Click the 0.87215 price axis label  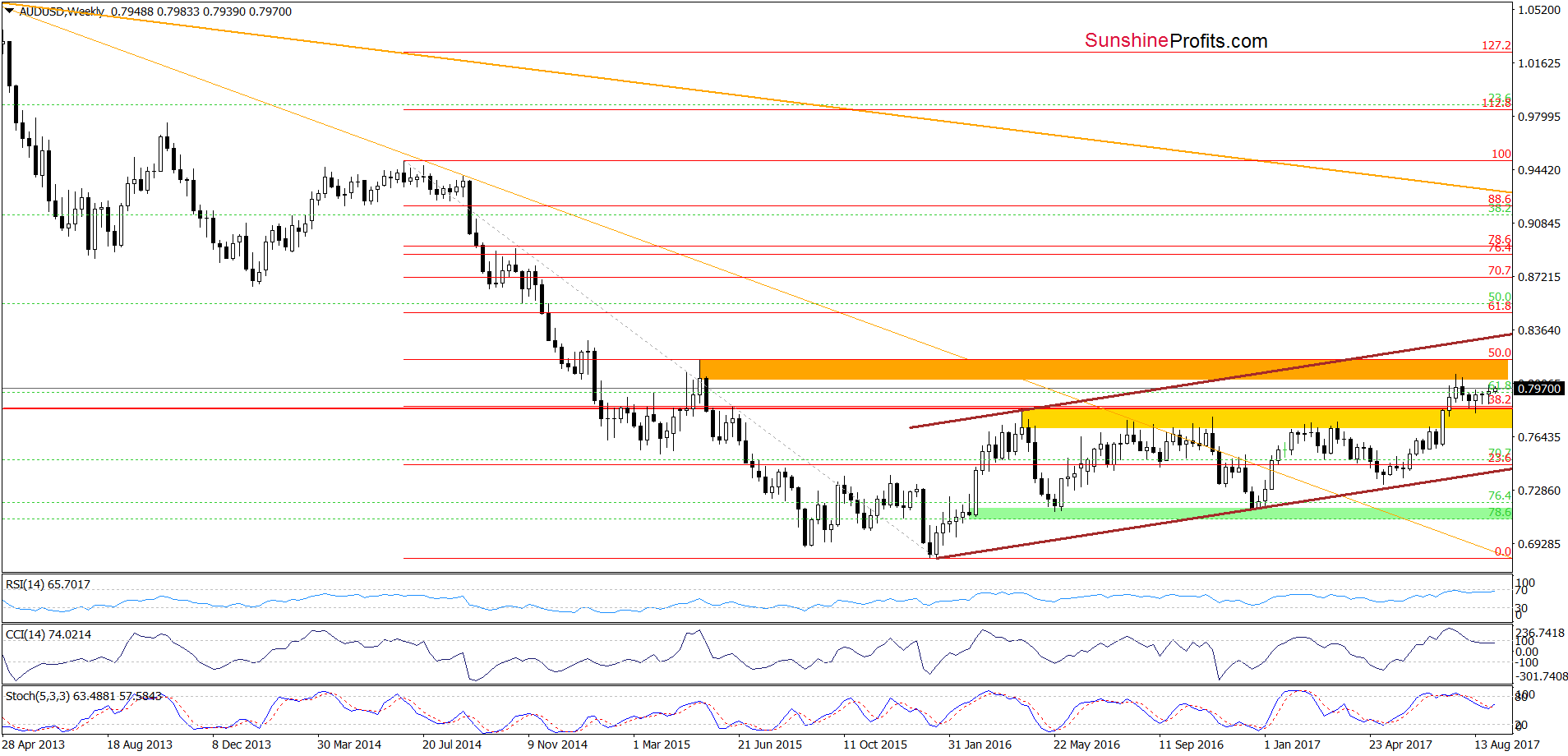coord(1539,277)
